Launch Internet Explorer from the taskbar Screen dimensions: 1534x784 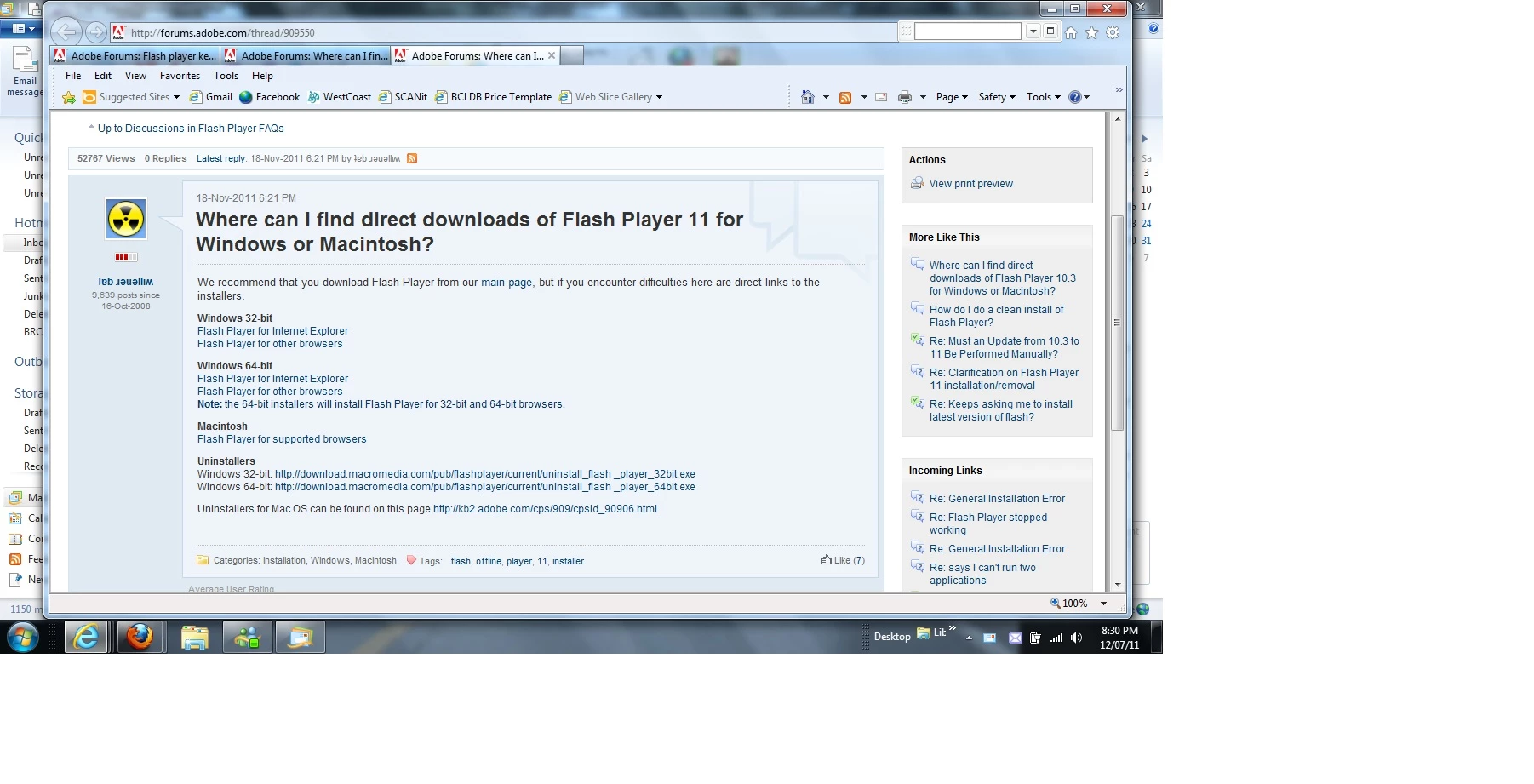click(87, 637)
